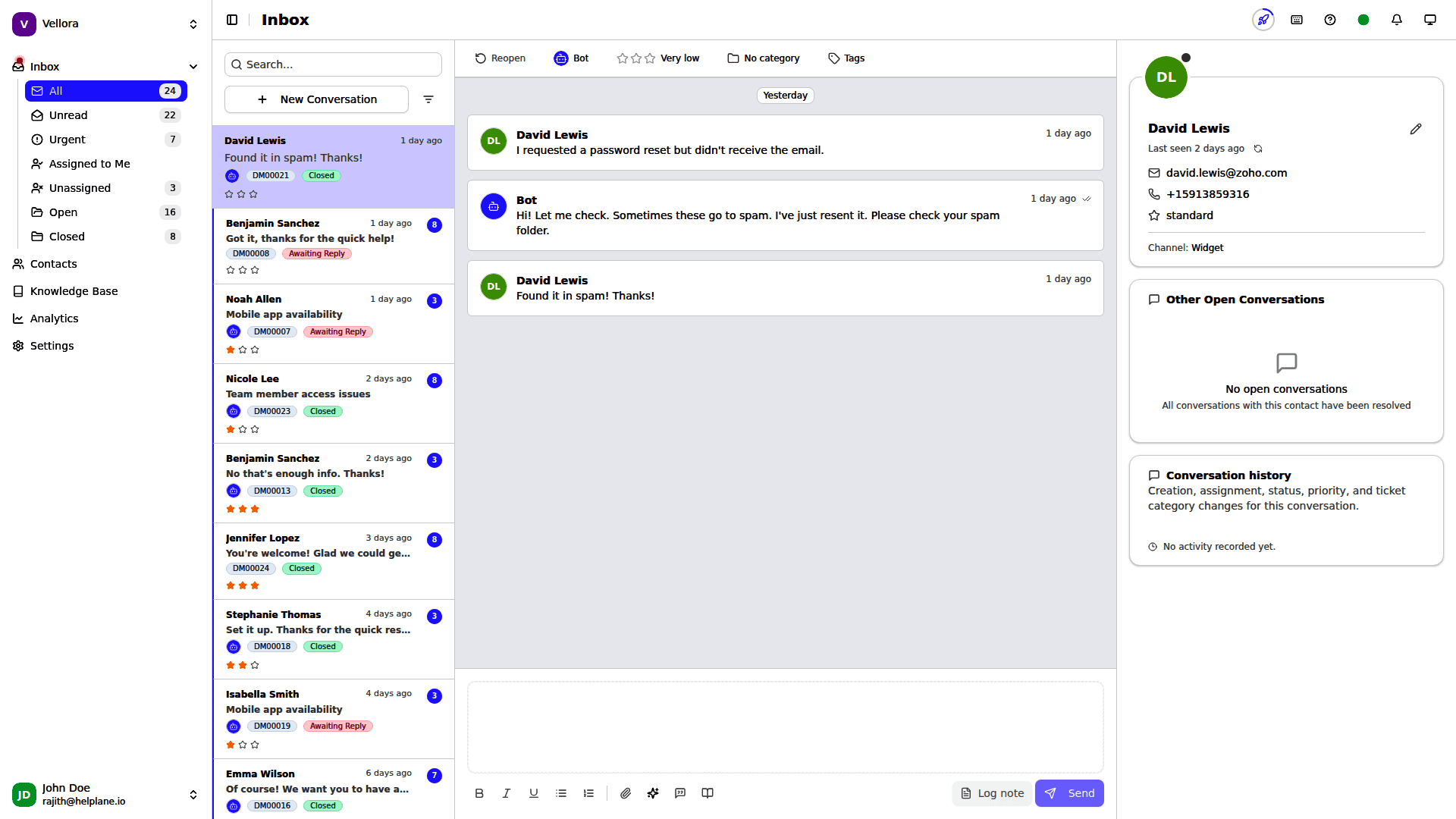
Task: Click the Search conversations field
Action: click(334, 64)
